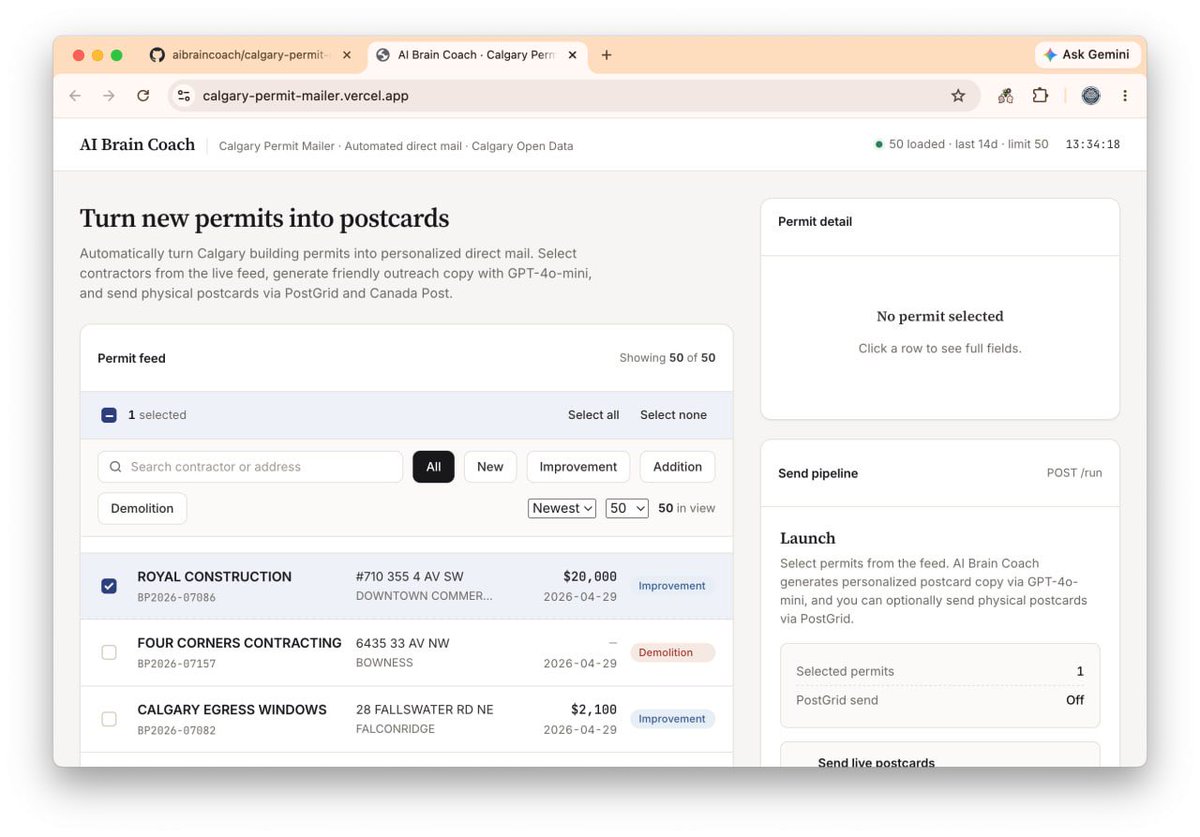Click Select all in permit feed

[x=594, y=415]
